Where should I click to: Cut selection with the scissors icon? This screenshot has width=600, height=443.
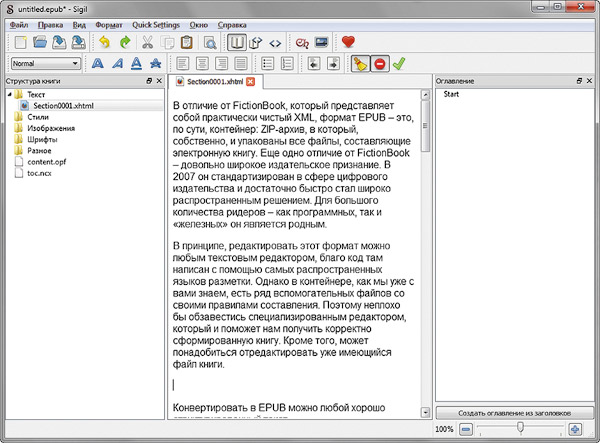point(147,42)
